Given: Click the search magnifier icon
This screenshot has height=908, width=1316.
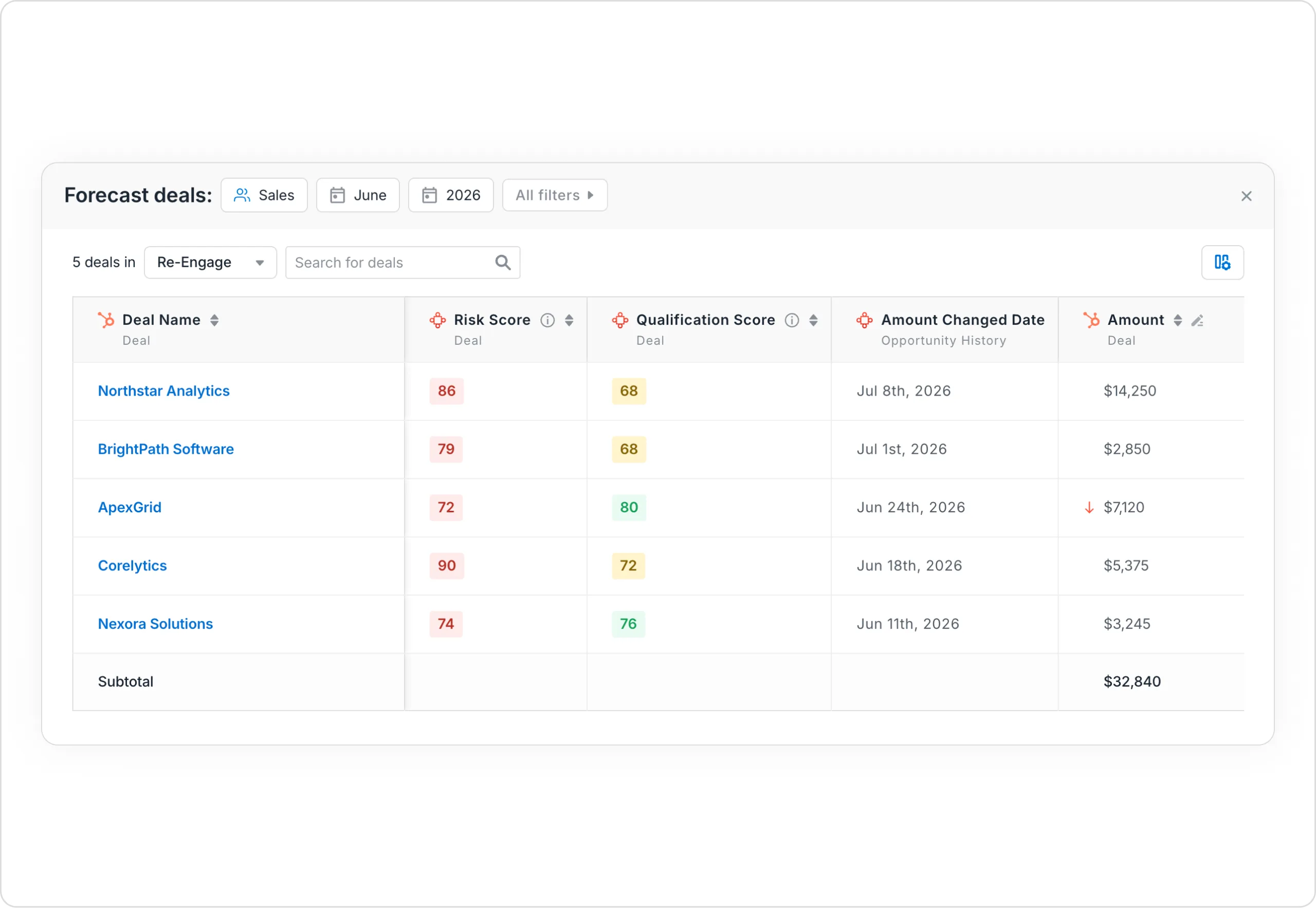Looking at the screenshot, I should [x=503, y=262].
